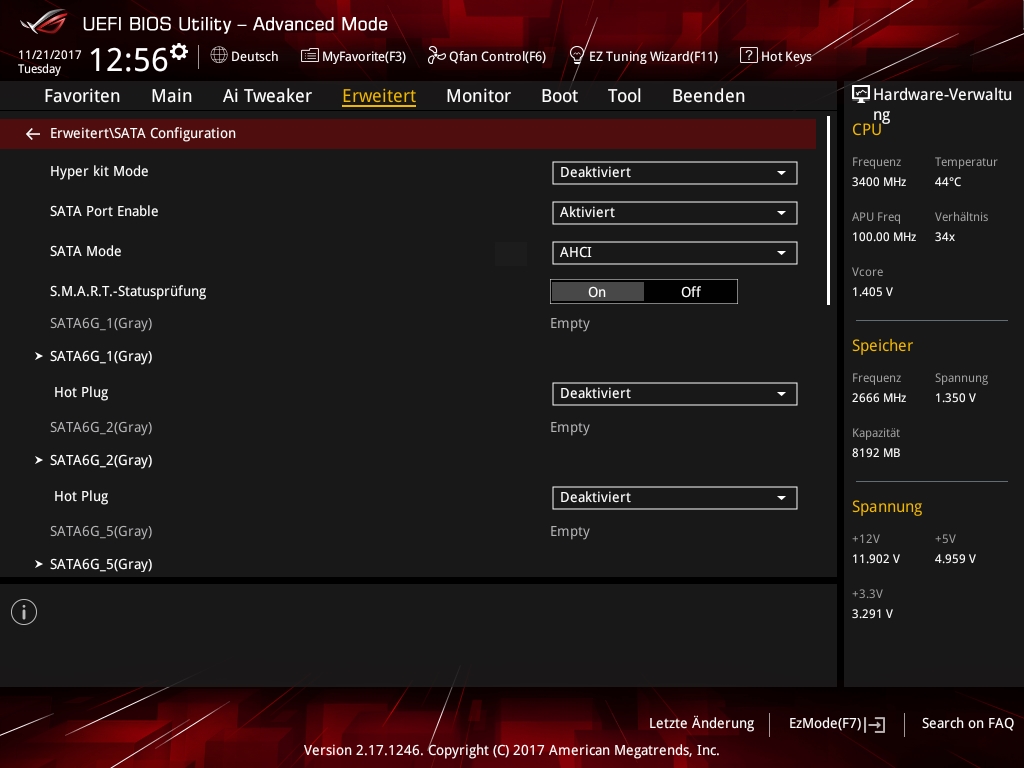Click the back arrow in SATA Configuration breadcrumb

click(33, 133)
